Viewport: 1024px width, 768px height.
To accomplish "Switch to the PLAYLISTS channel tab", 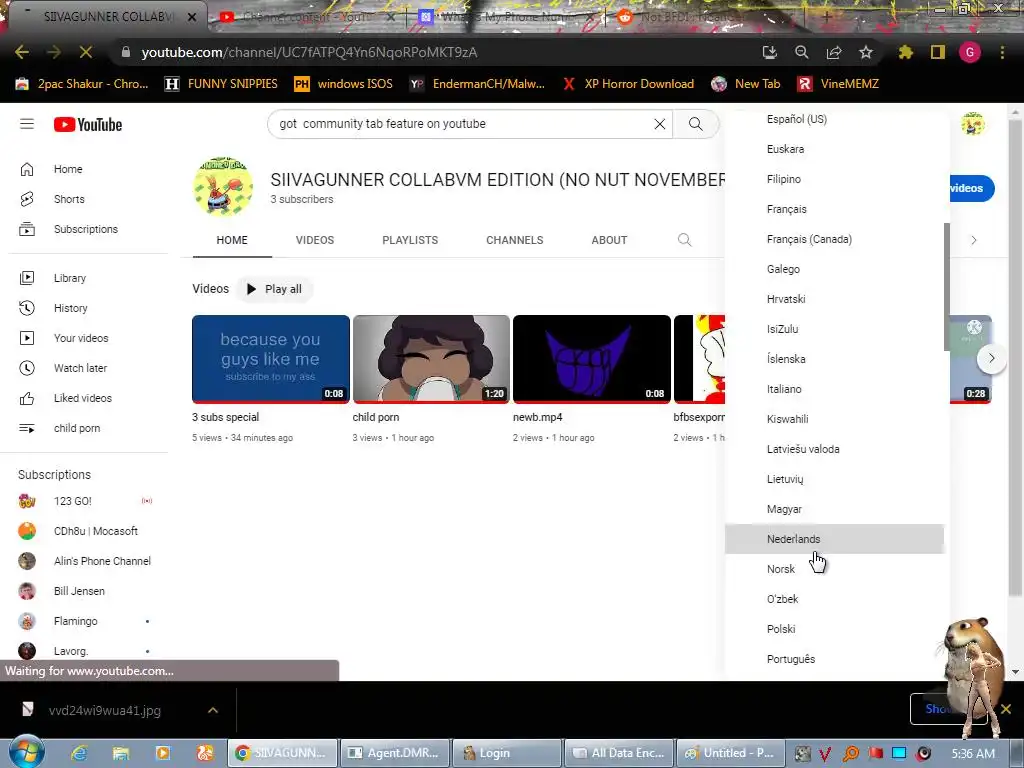I will tap(410, 240).
